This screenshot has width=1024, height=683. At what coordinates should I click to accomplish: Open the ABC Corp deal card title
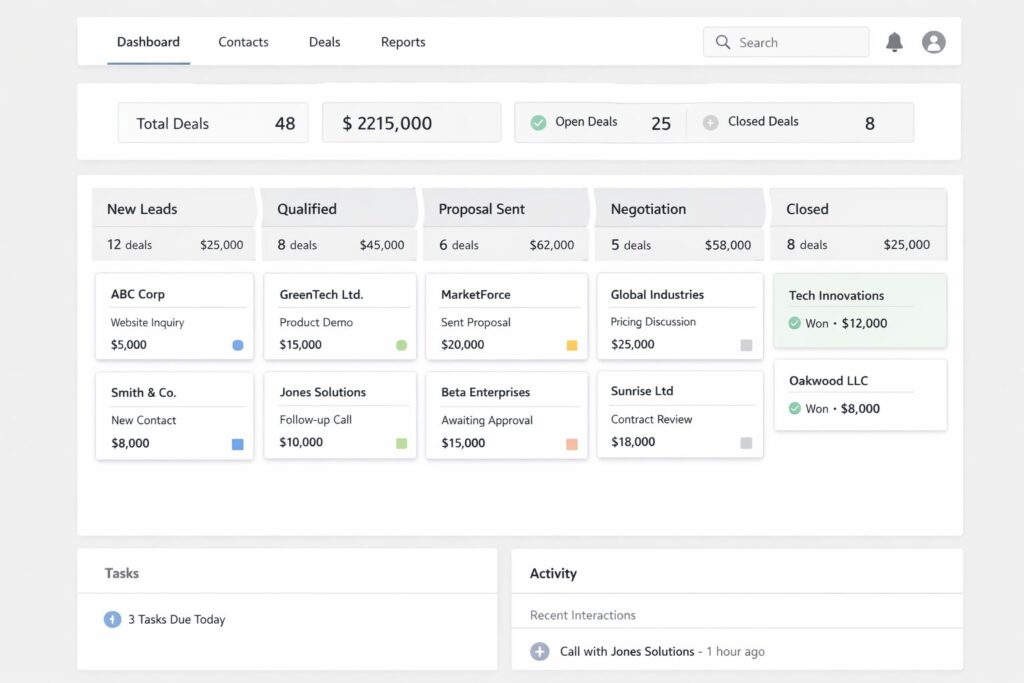click(138, 294)
